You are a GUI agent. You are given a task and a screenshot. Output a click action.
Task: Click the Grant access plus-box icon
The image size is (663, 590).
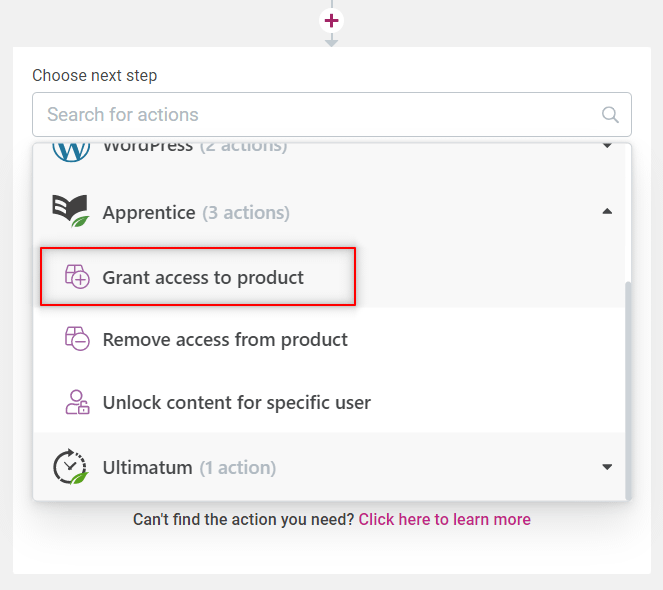click(77, 277)
